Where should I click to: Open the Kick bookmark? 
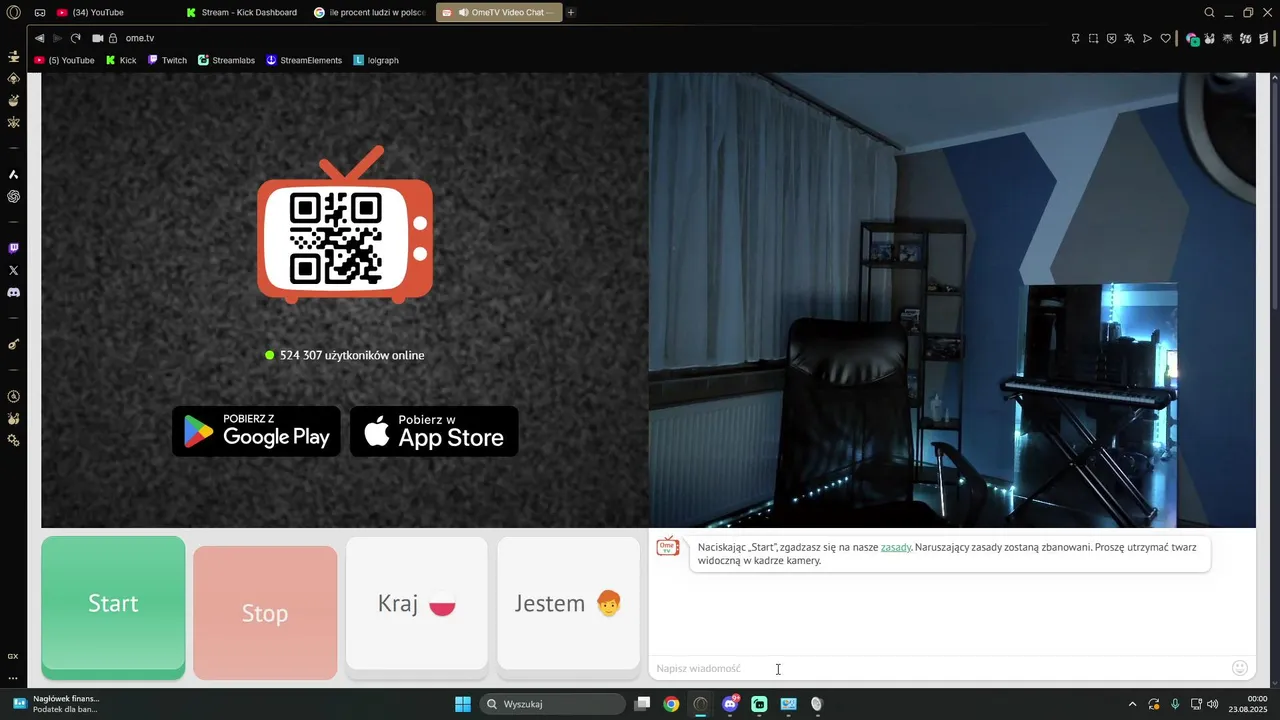(x=121, y=60)
